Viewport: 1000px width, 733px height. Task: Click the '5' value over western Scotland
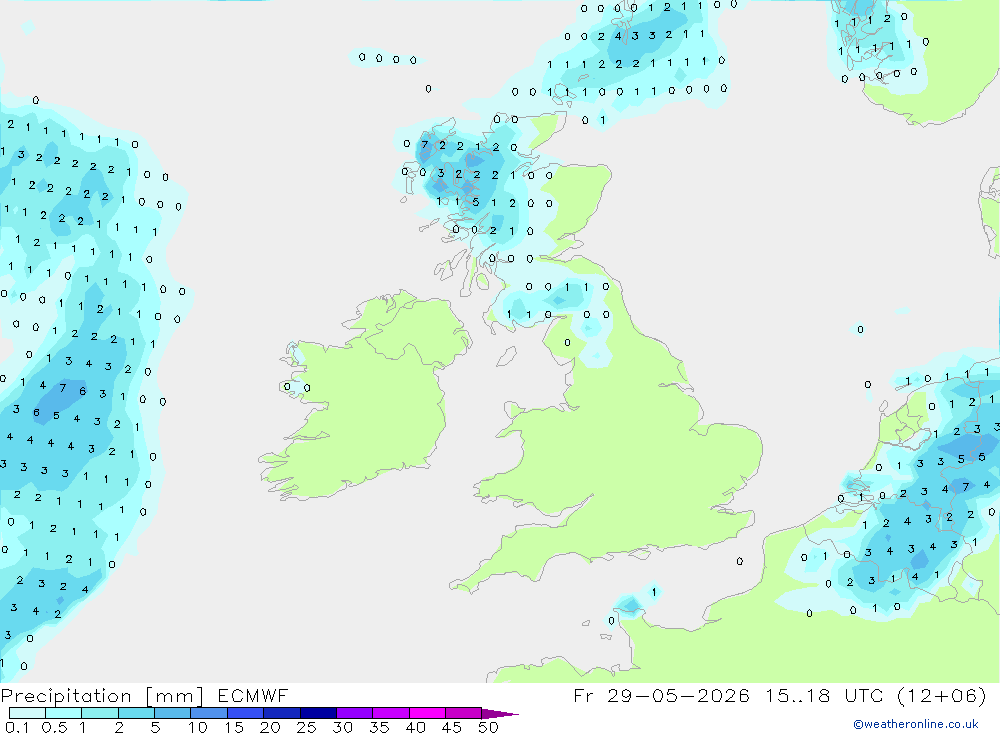[476, 202]
